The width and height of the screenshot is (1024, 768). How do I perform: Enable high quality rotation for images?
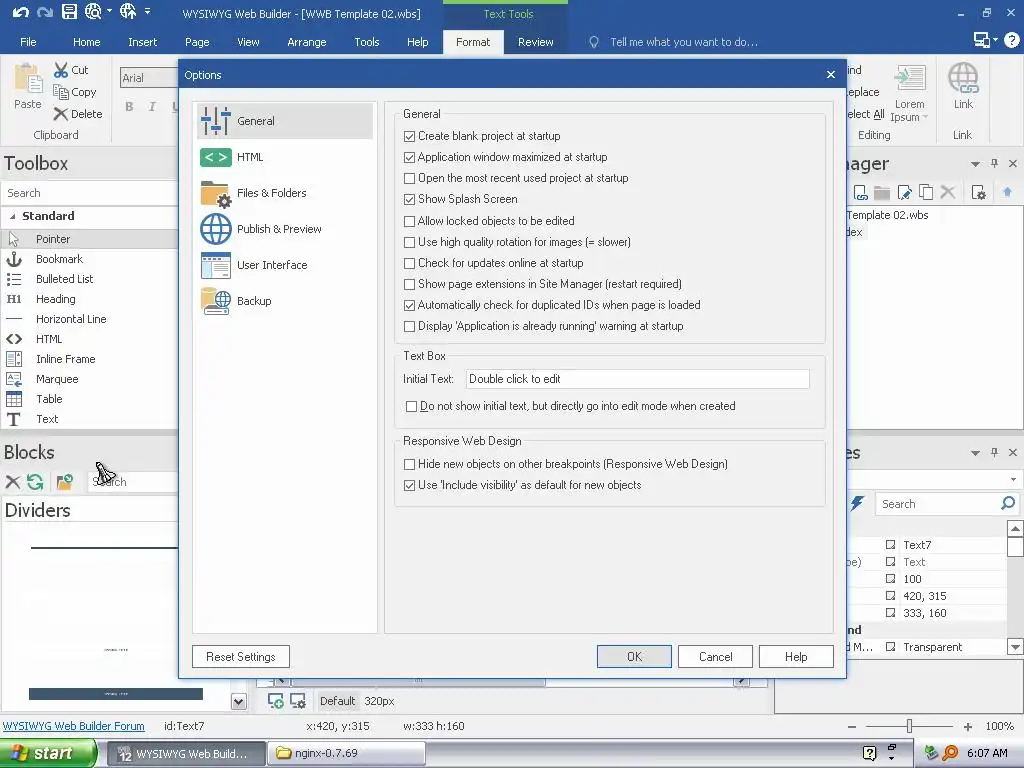(409, 242)
